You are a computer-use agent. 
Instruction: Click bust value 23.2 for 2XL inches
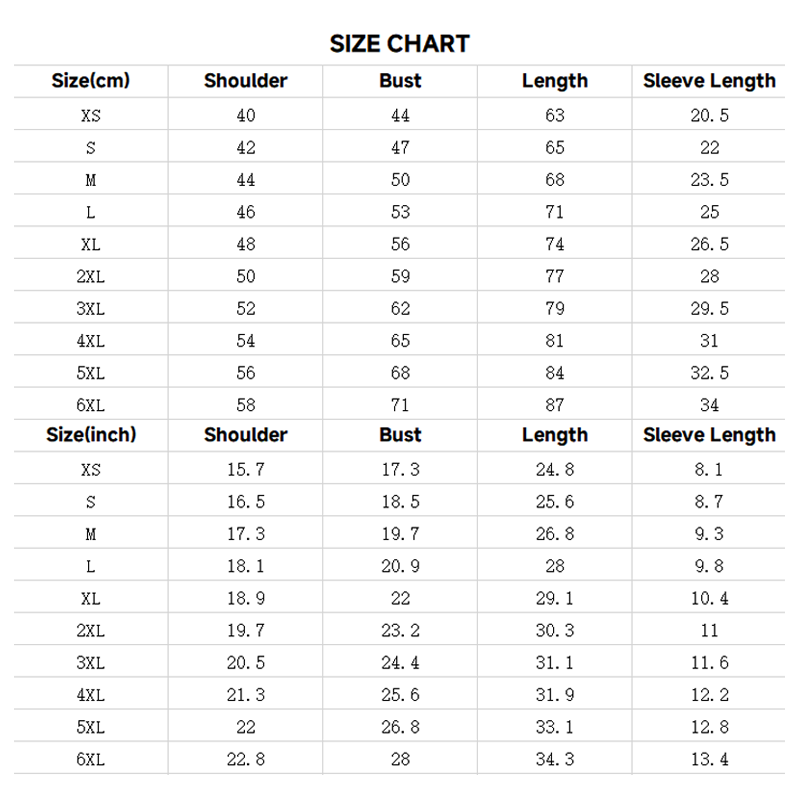click(x=400, y=631)
